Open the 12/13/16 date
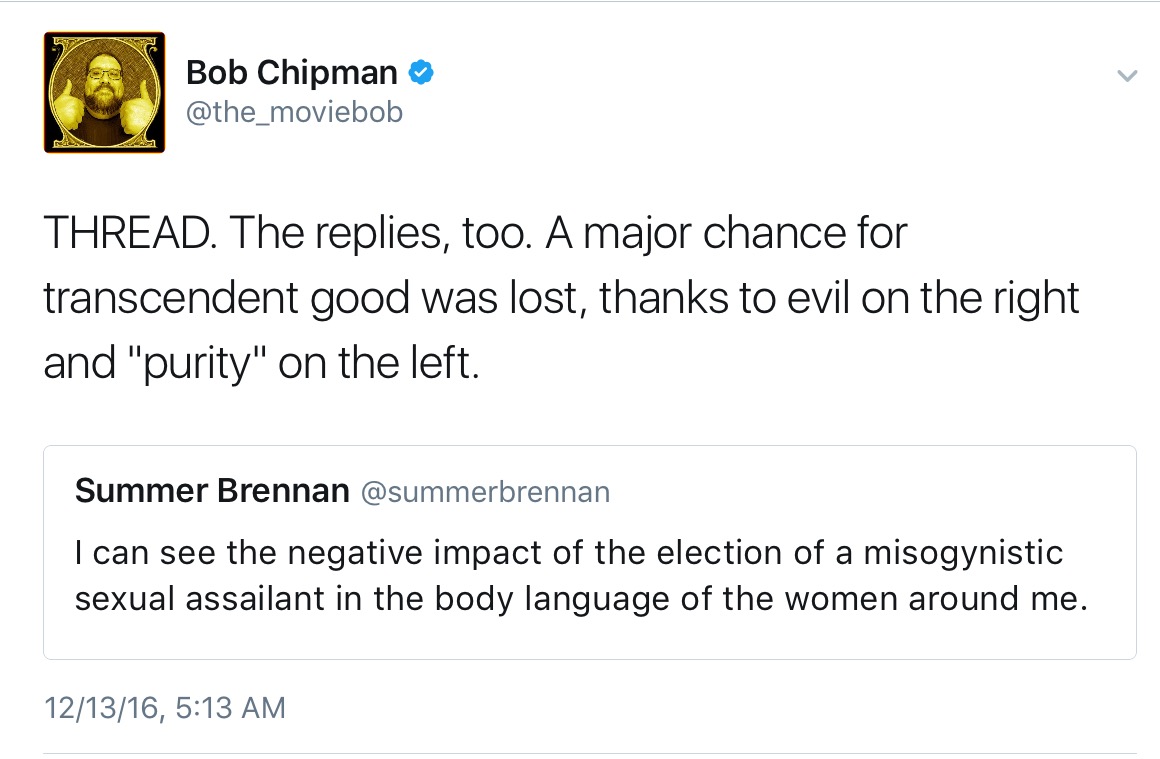Image resolution: width=1160 pixels, height=759 pixels. 101,708
